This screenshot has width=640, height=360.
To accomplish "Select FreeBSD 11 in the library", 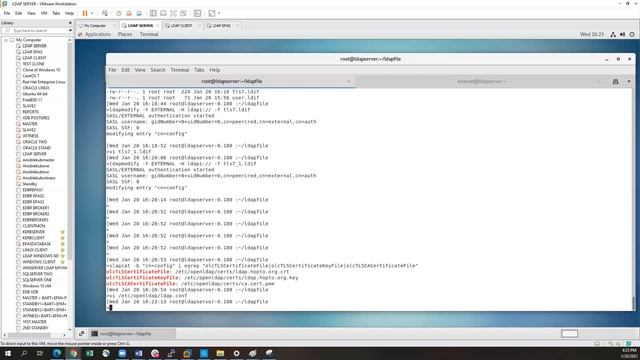I will coord(32,100).
